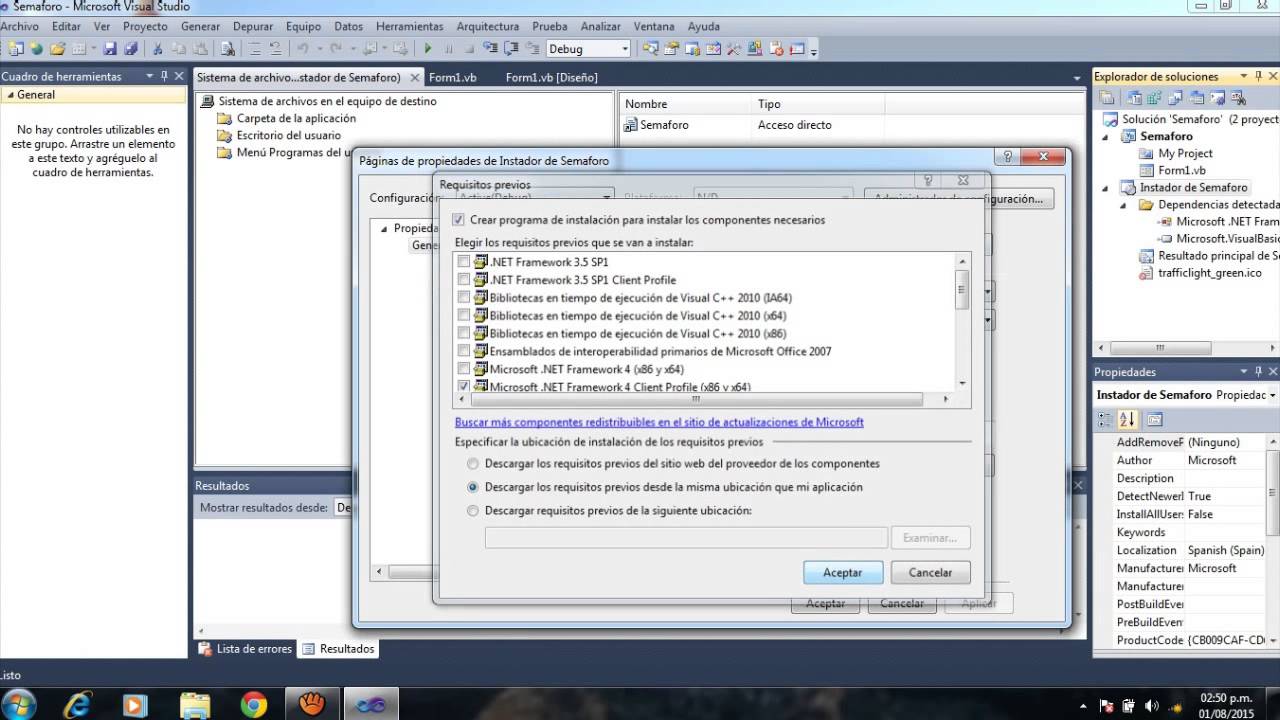Switch to the Lista de errores tab

pos(245,649)
